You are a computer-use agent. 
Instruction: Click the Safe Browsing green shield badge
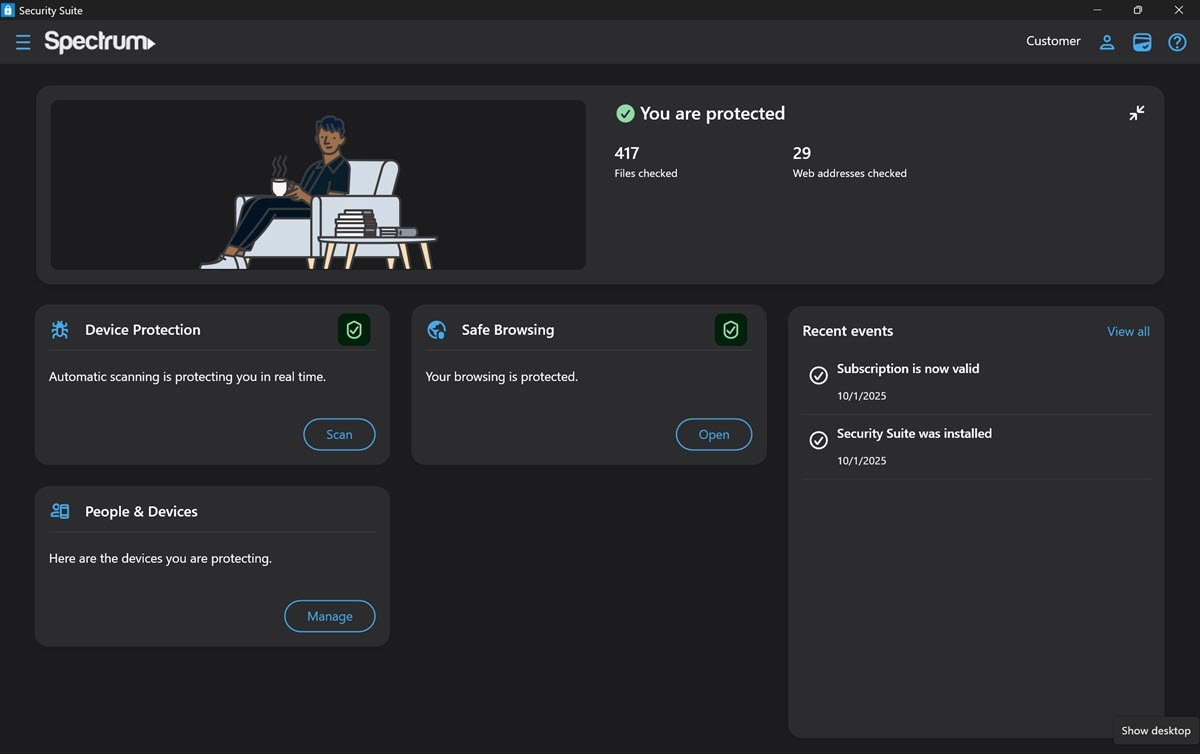click(x=731, y=330)
